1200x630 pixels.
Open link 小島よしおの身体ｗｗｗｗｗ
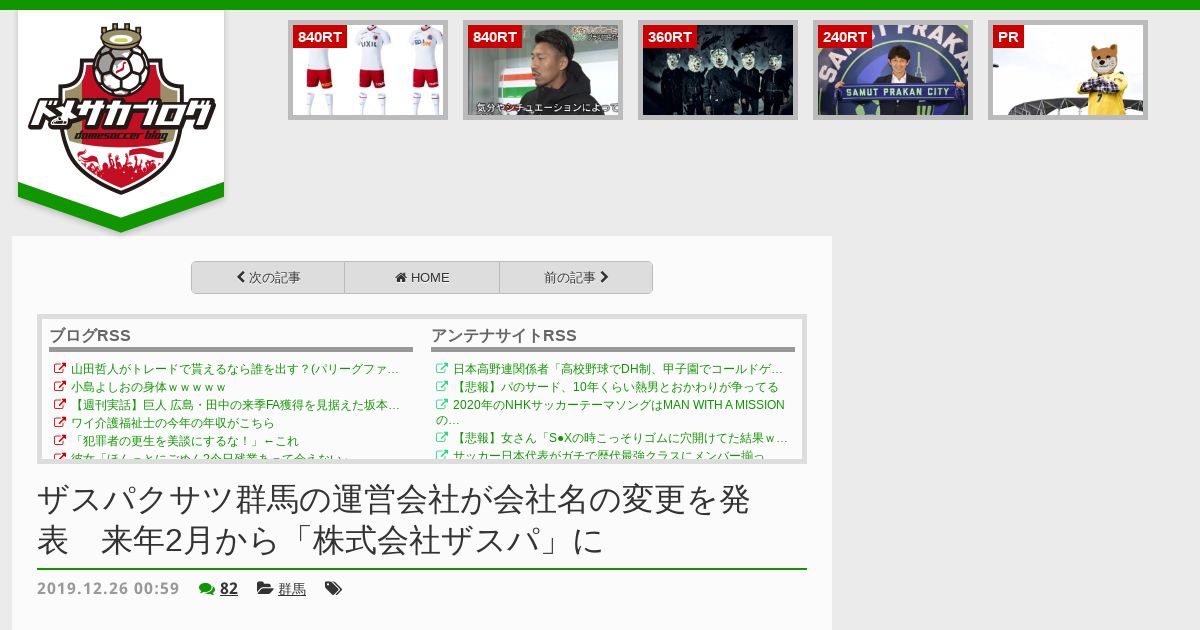pyautogui.click(x=149, y=387)
